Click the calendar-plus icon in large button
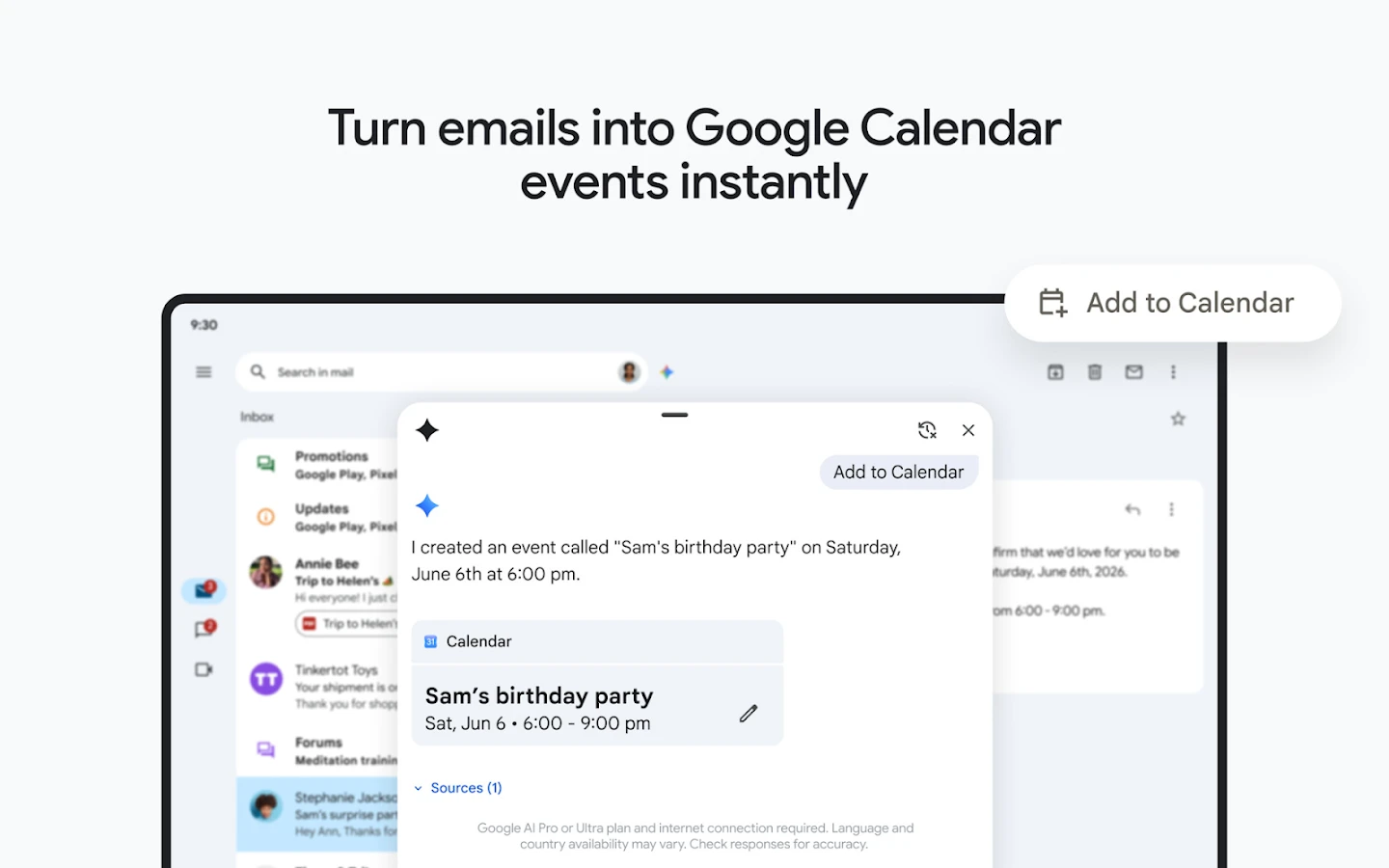This screenshot has height=868, width=1389. pos(1053,303)
